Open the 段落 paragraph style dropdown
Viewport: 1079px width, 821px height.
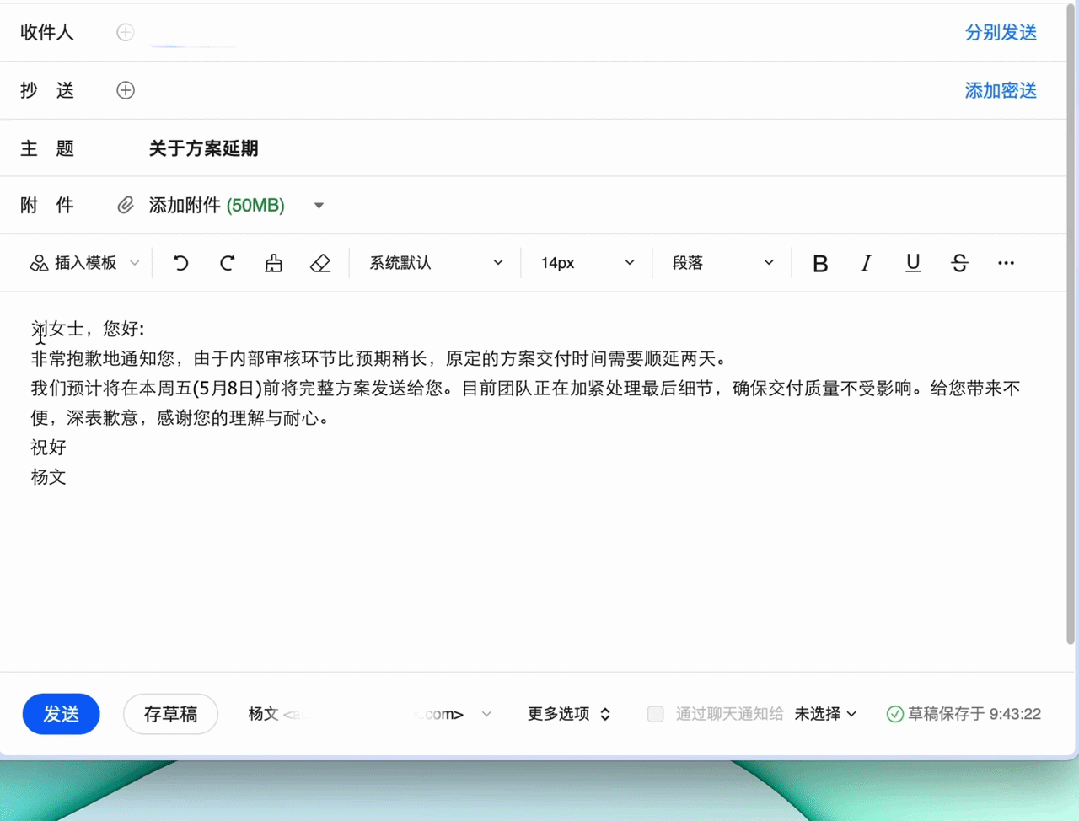[x=723, y=263]
